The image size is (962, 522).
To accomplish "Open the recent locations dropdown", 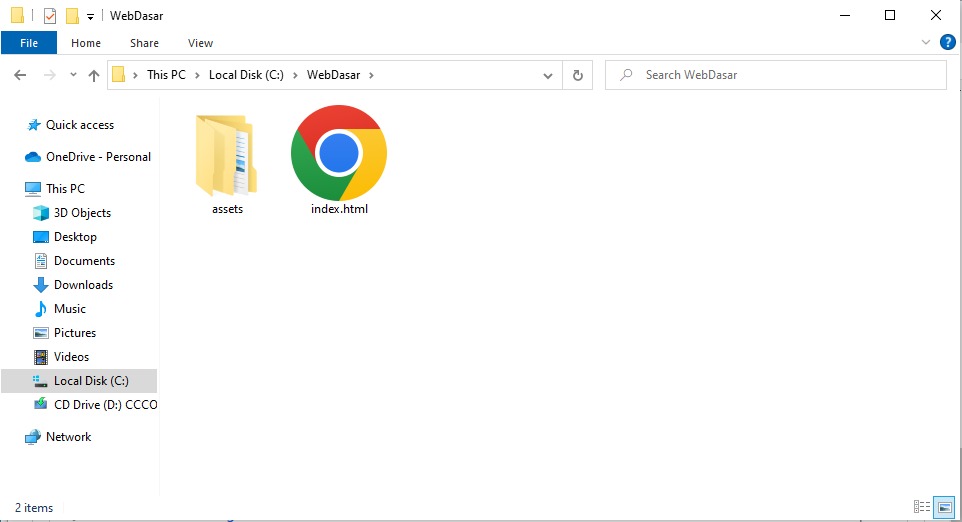I will 73,75.
